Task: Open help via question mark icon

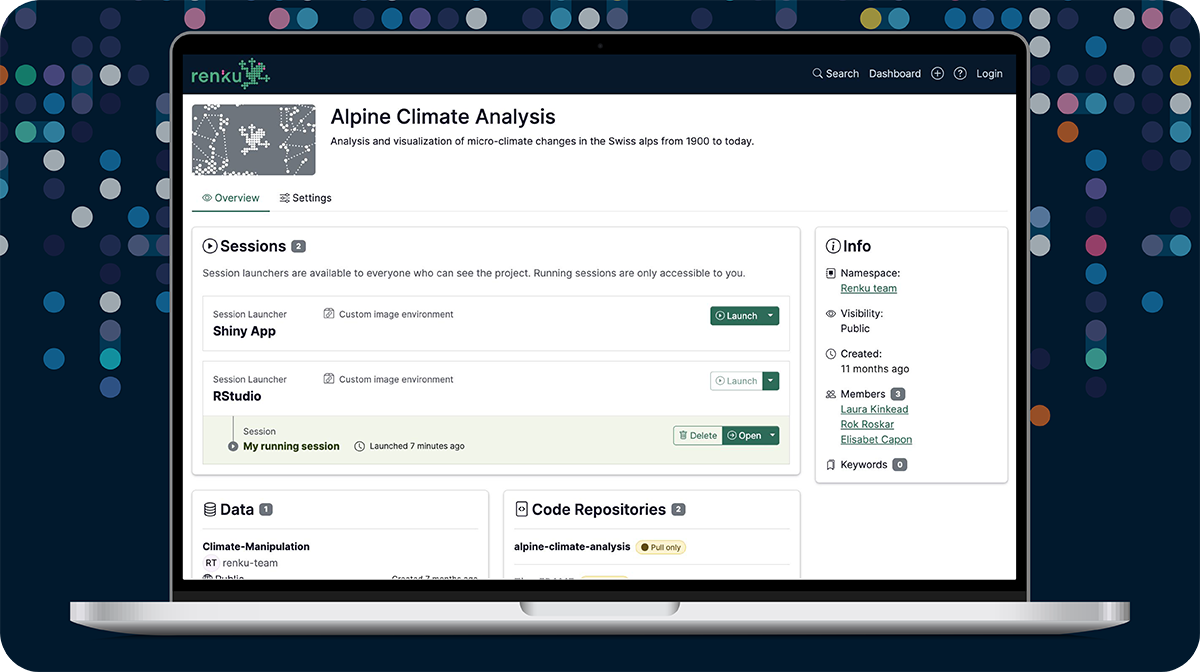Action: click(960, 74)
